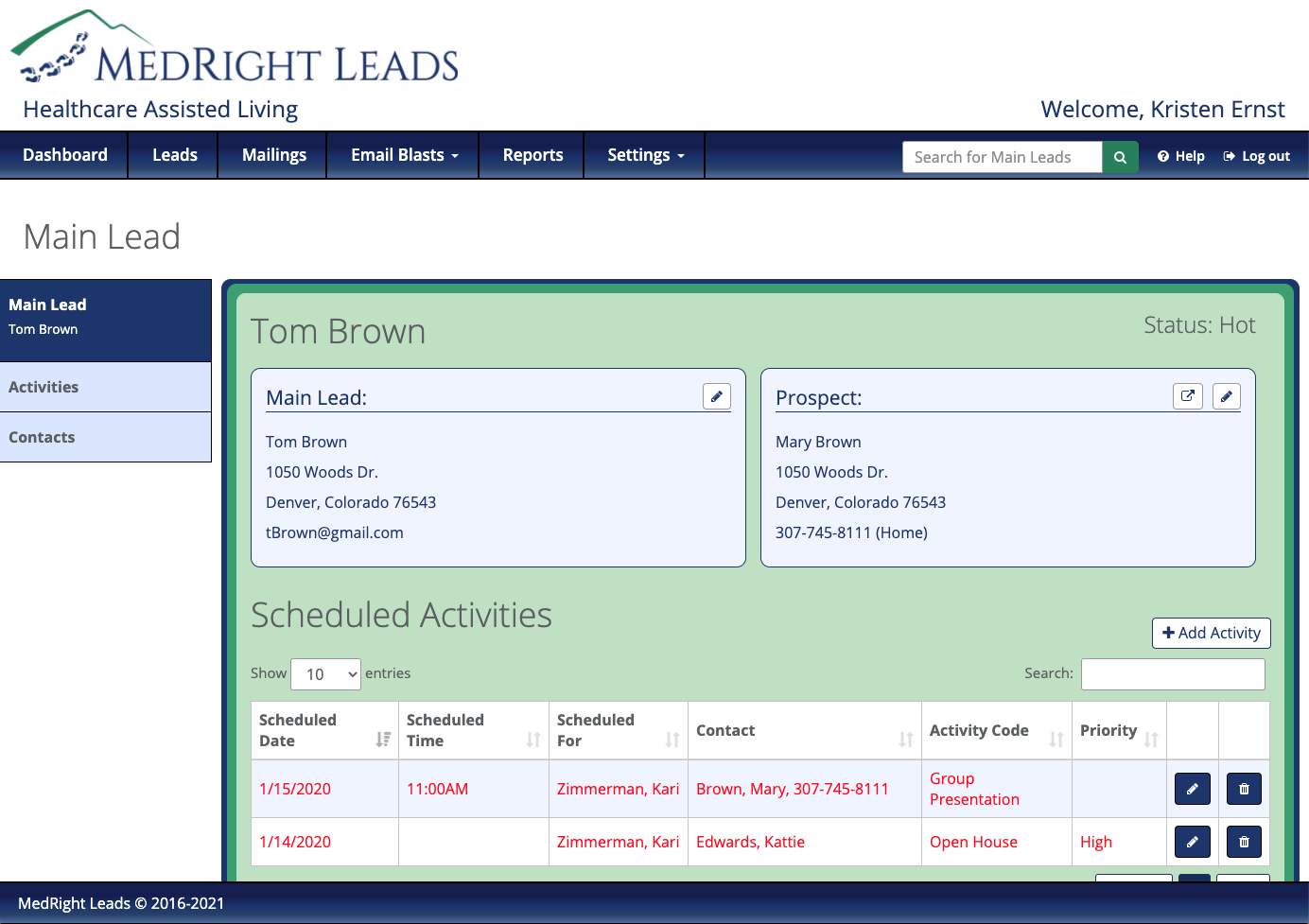
Task: Log out of the application
Action: point(1257,156)
